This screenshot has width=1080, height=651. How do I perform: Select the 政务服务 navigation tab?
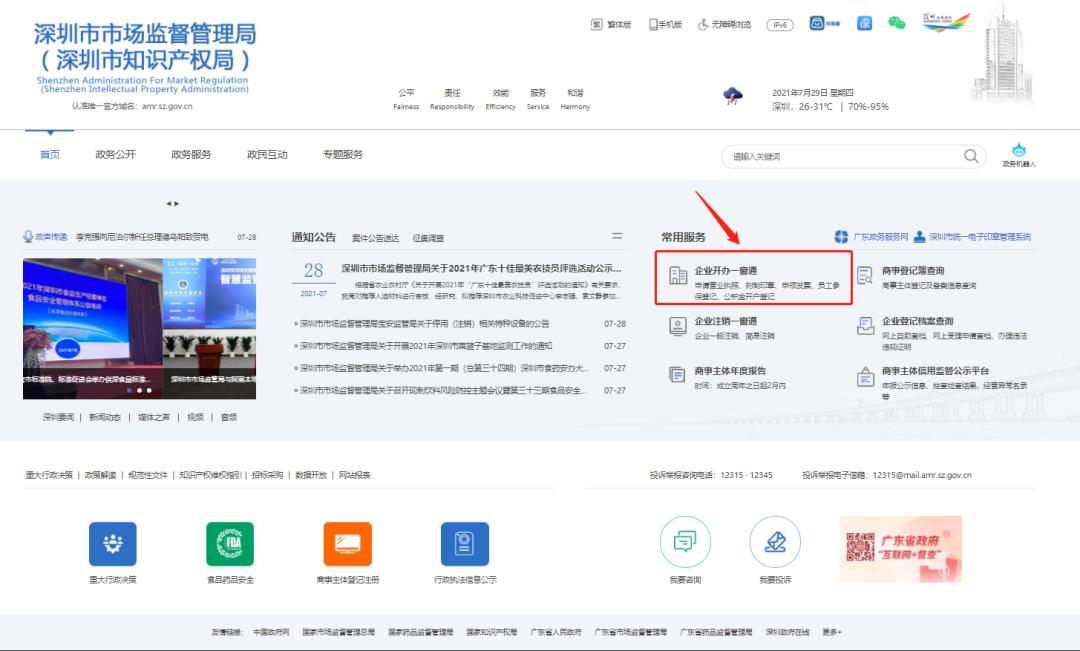click(x=191, y=155)
